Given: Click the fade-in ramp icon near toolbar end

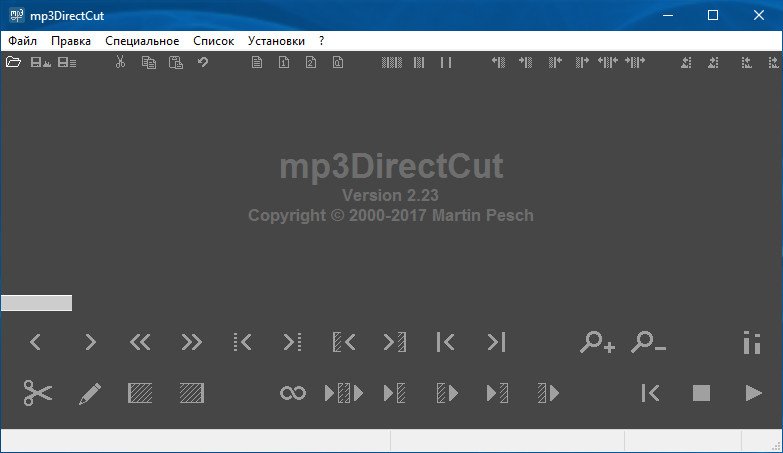Looking at the screenshot, I should (686, 62).
